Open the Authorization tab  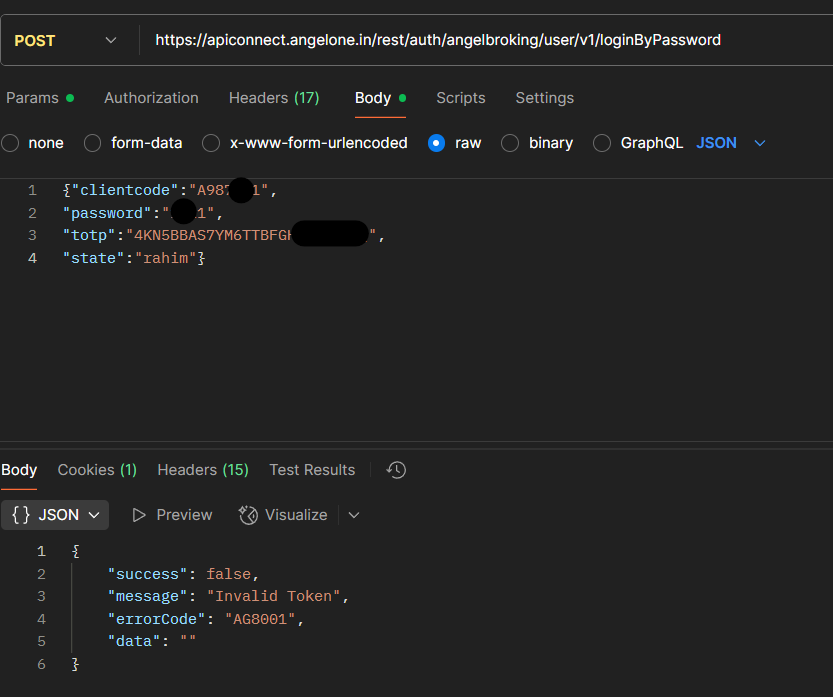click(151, 98)
